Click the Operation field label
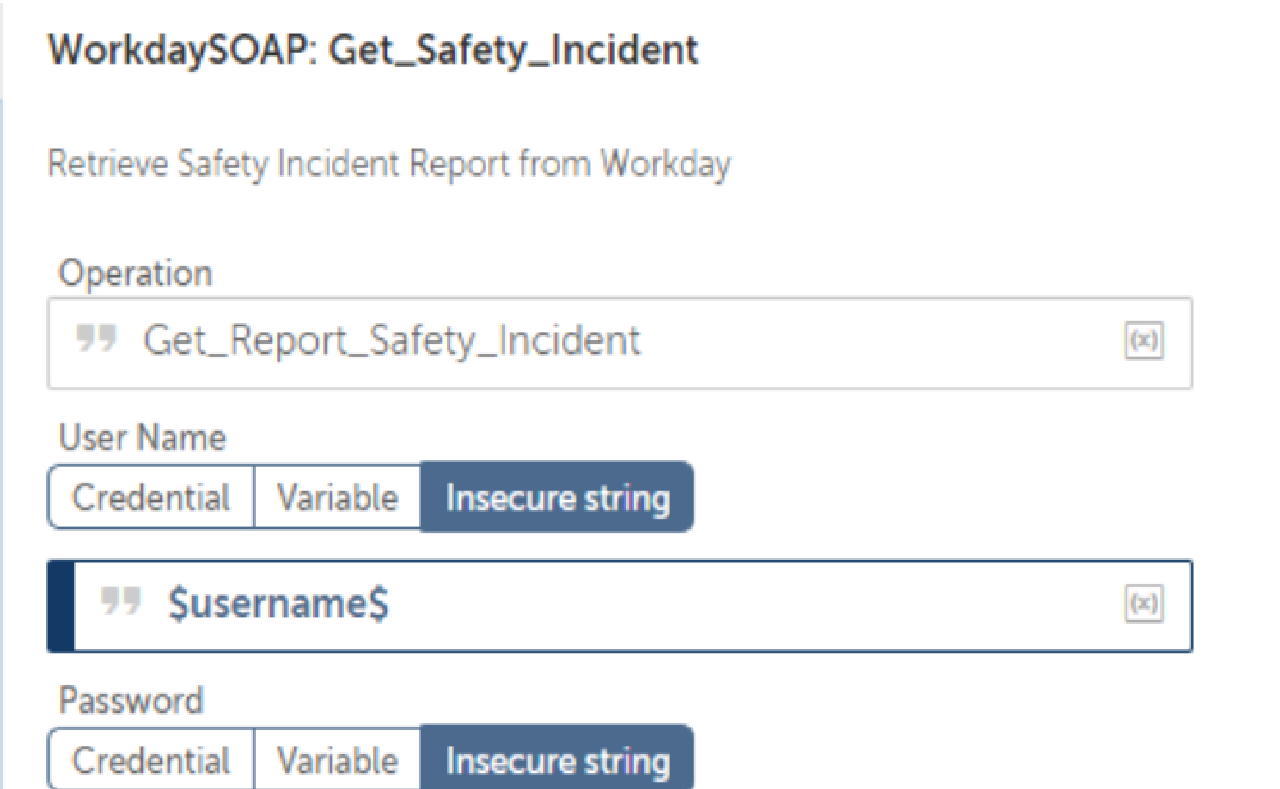The height and width of the screenshot is (789, 1280). pyautogui.click(x=136, y=274)
